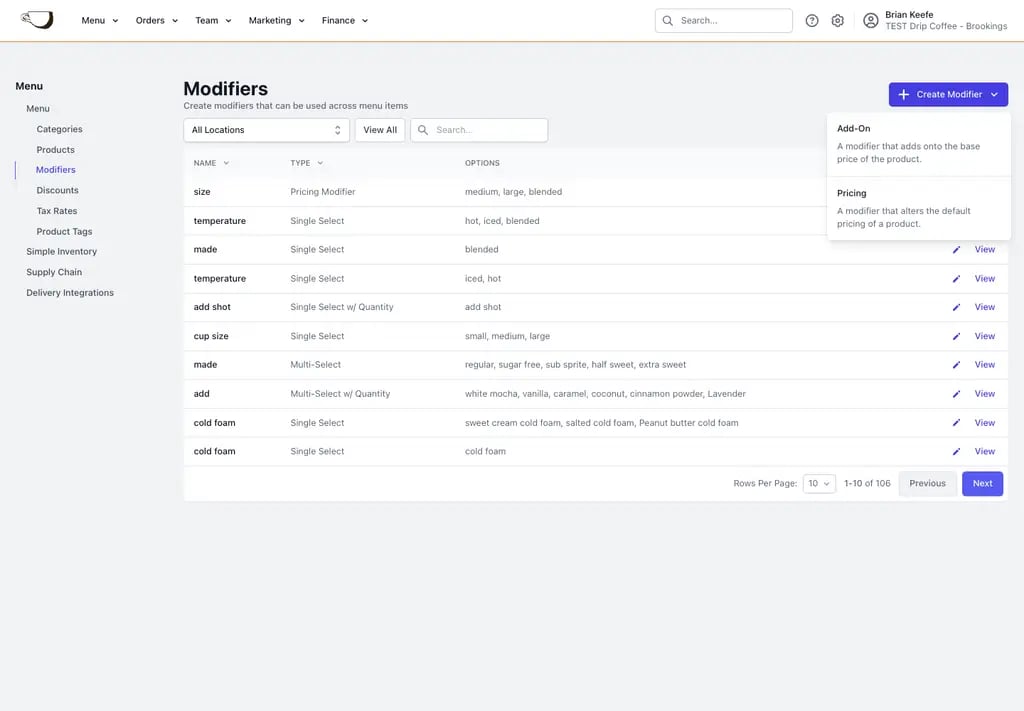Go to Discounts in the sidebar
Screen dimensions: 1024x711
tap(57, 191)
